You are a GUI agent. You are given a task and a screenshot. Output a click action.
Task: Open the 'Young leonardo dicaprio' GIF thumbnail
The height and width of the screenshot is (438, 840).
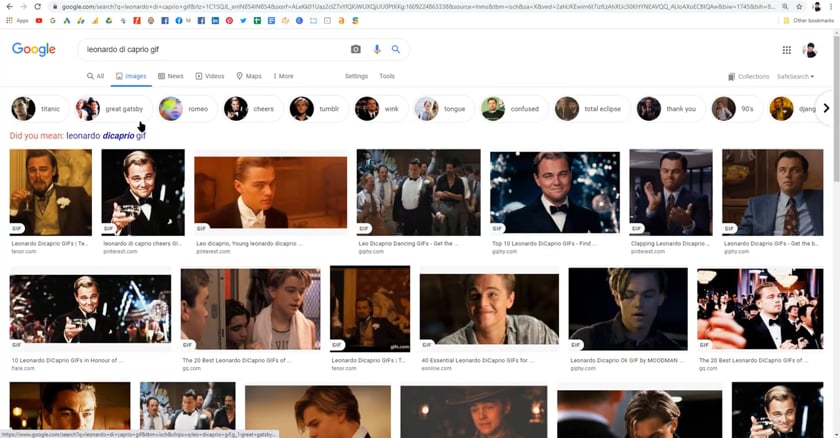pos(271,192)
